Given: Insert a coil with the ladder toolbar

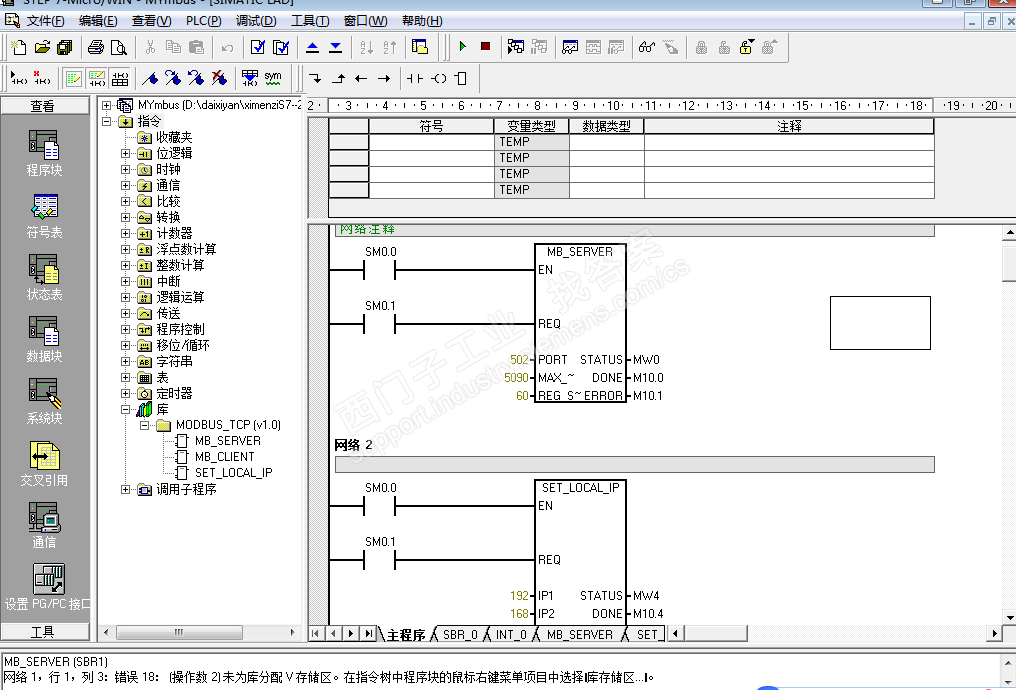Looking at the screenshot, I should click(439, 78).
